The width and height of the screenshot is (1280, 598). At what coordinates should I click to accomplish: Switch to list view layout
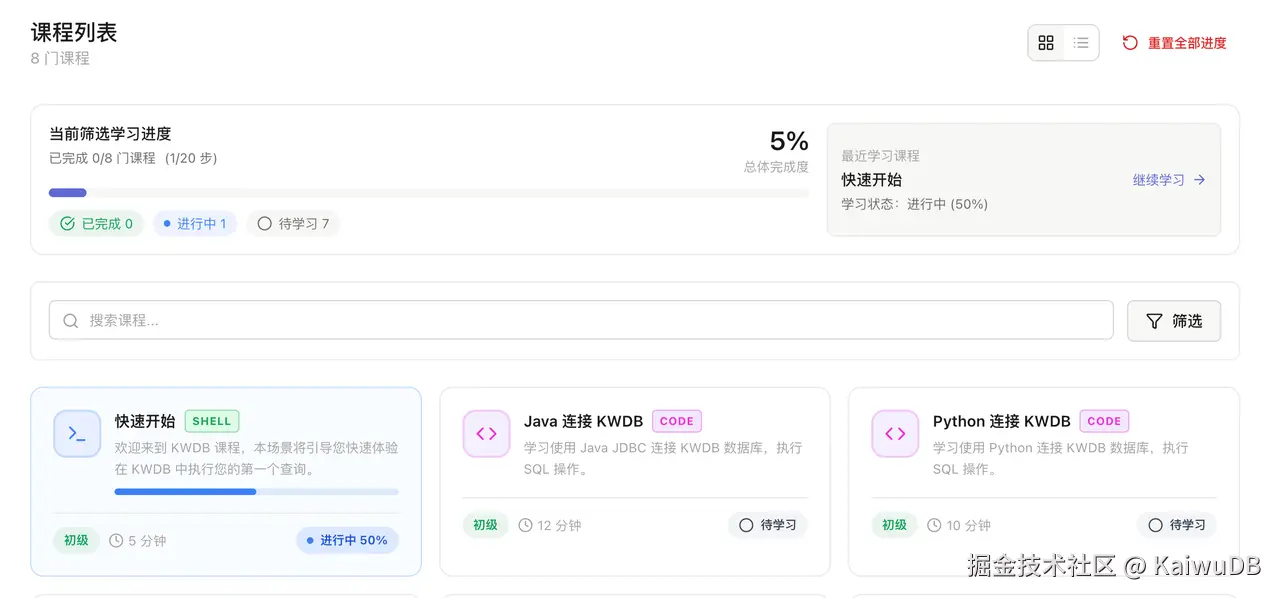click(1081, 43)
